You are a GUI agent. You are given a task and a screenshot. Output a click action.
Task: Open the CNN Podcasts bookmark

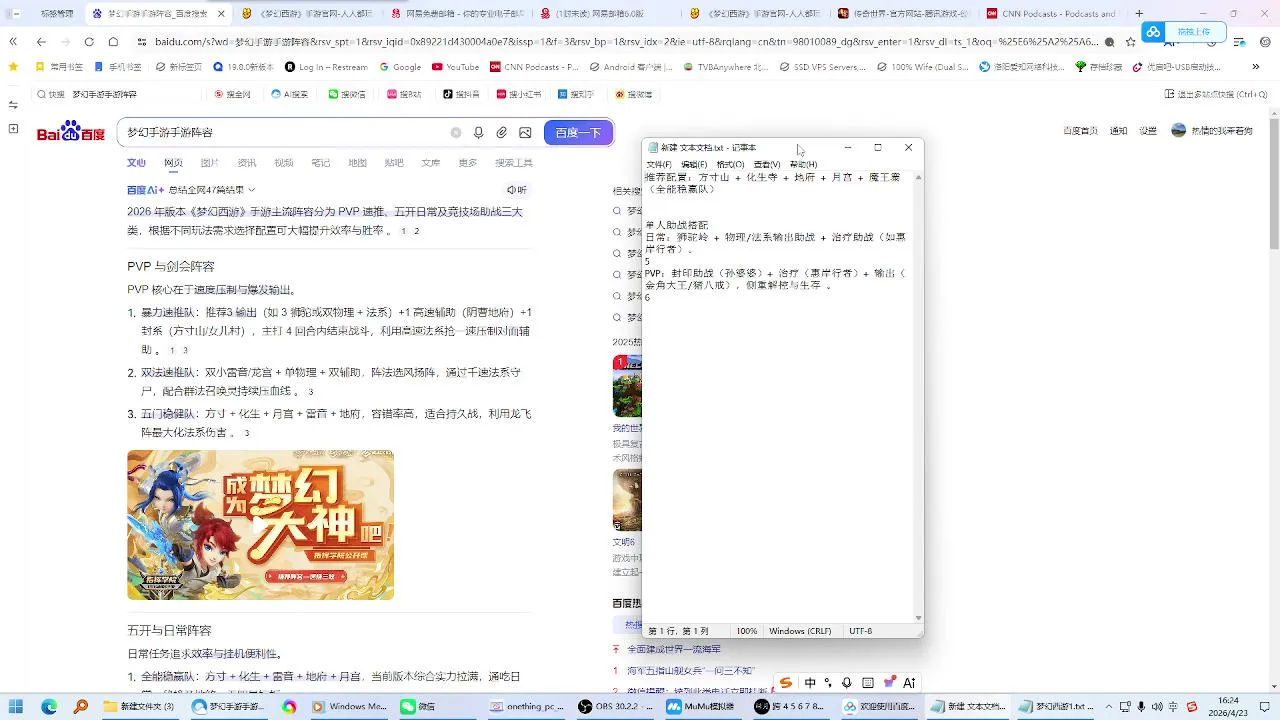pyautogui.click(x=535, y=67)
